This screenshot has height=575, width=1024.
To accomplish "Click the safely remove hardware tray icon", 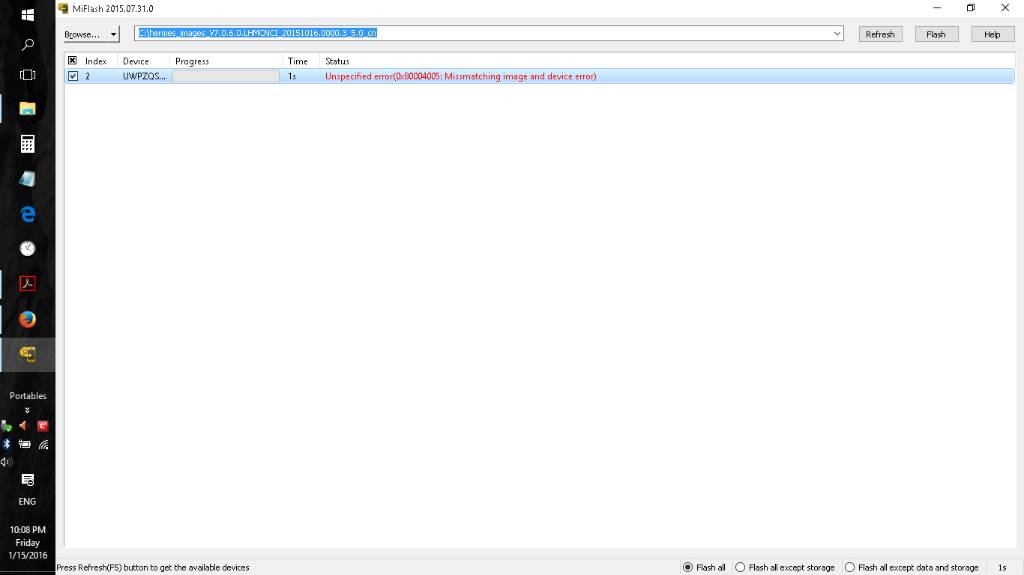I will (x=7, y=426).
